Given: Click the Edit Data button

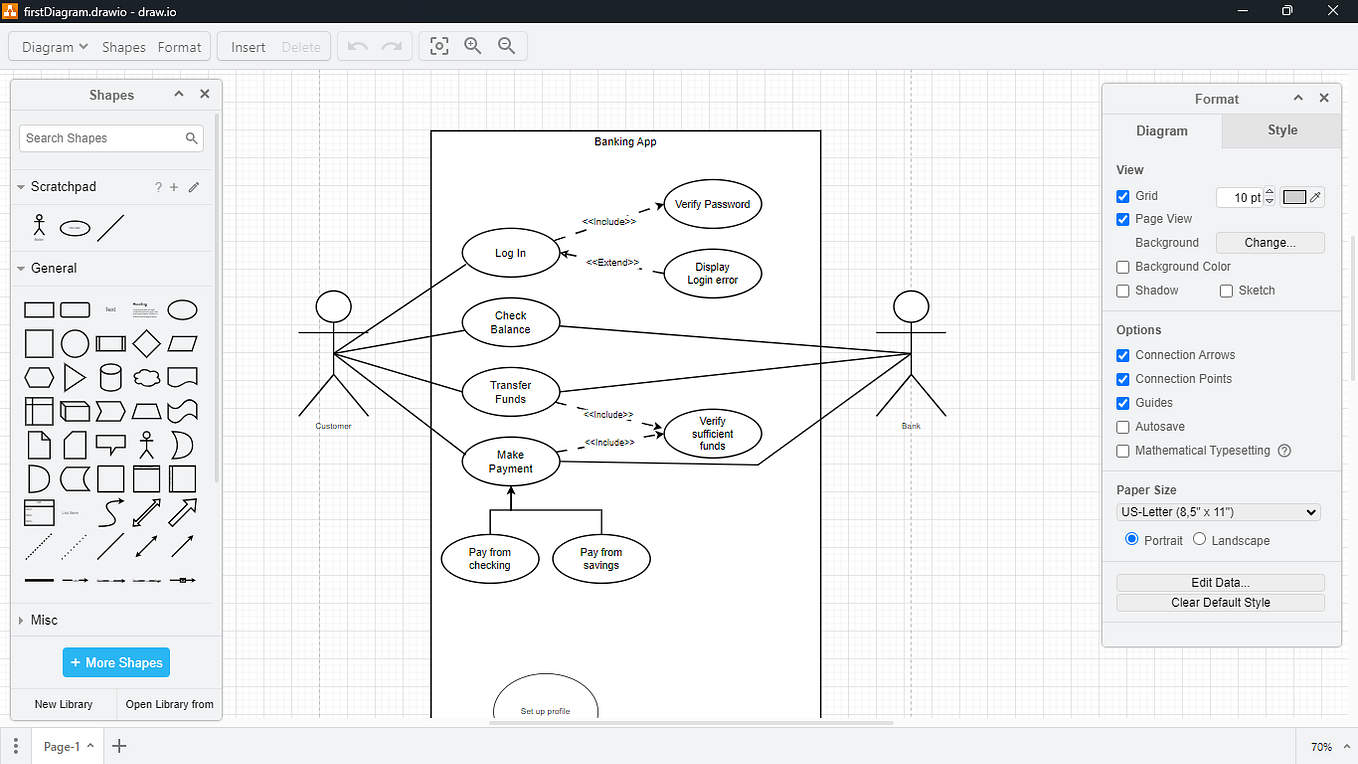Looking at the screenshot, I should click(x=1220, y=582).
